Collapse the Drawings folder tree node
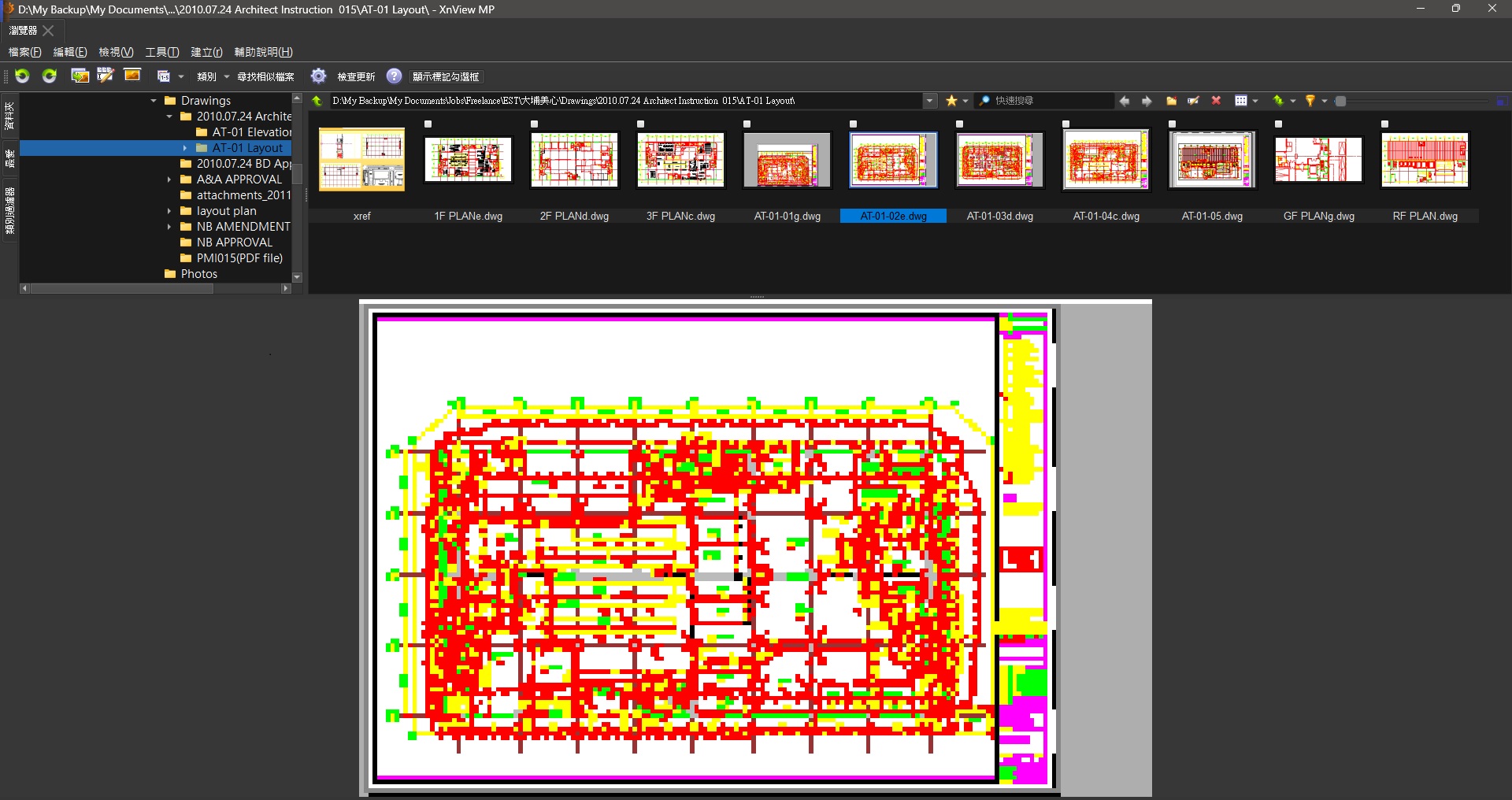Image resolution: width=1512 pixels, height=800 pixels. pos(154,101)
